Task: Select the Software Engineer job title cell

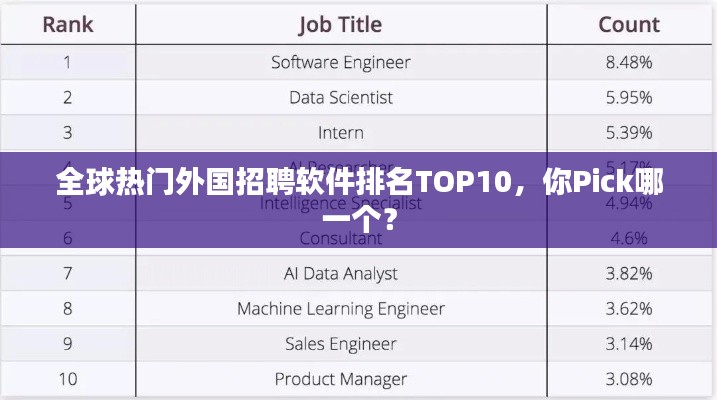Action: tap(340, 62)
